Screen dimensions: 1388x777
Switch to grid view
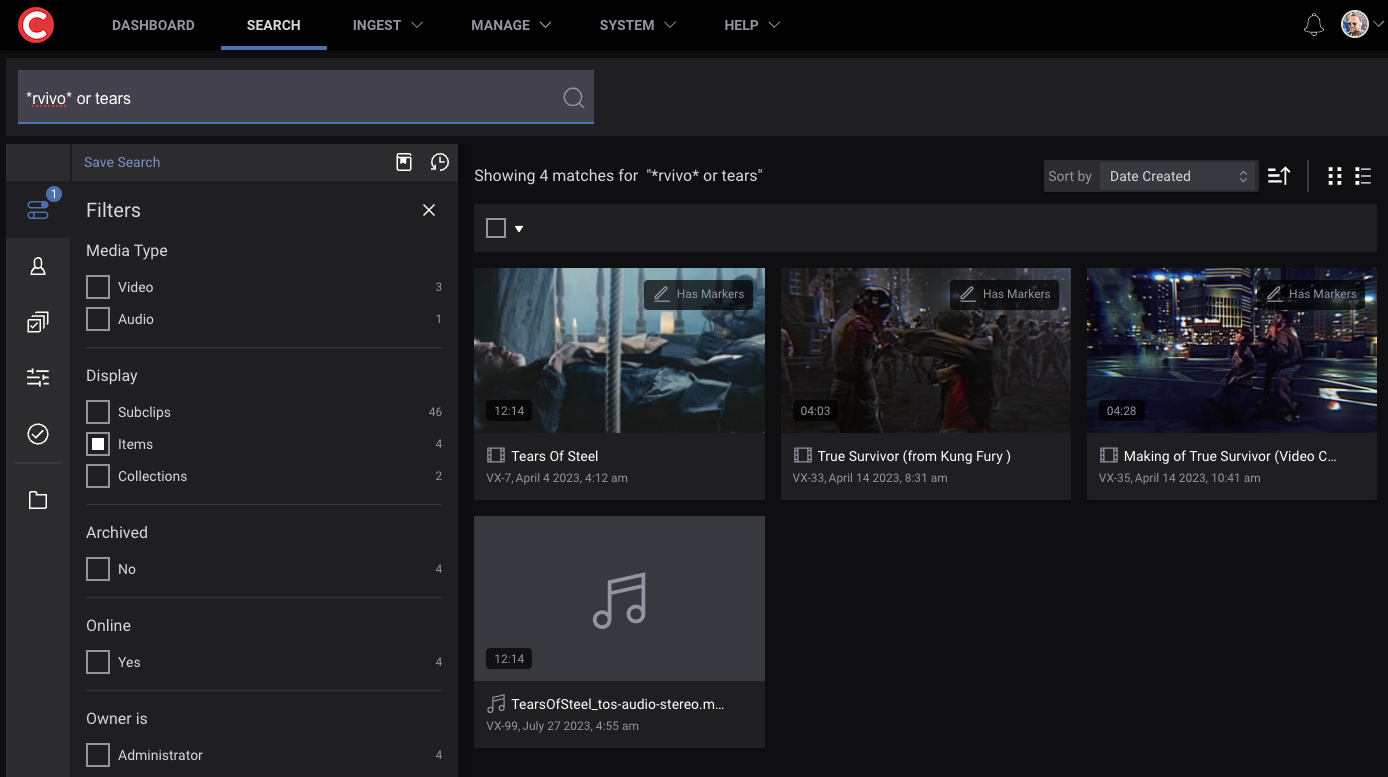(x=1335, y=176)
